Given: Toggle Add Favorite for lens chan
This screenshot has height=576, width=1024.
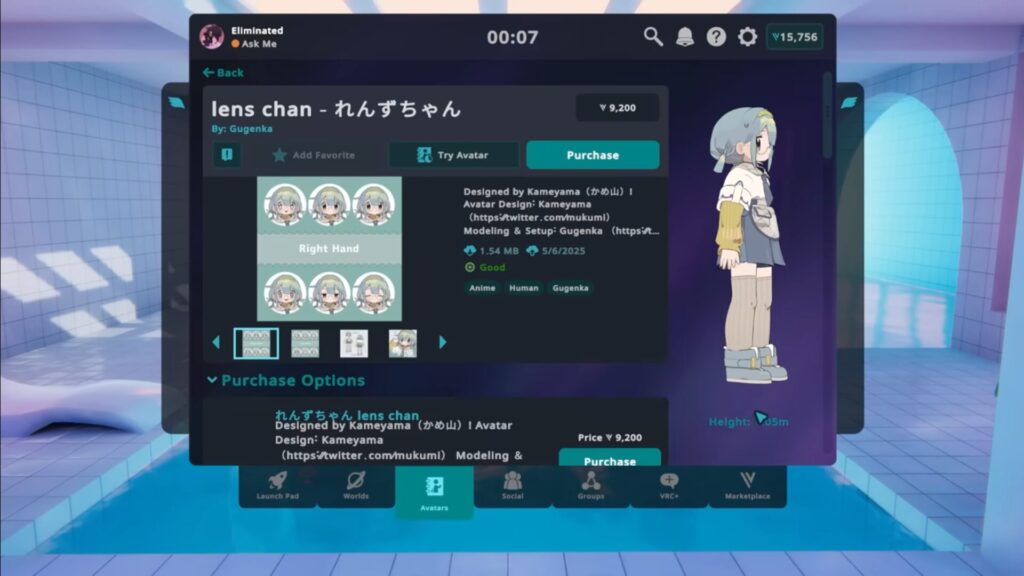Looking at the screenshot, I should tap(313, 155).
